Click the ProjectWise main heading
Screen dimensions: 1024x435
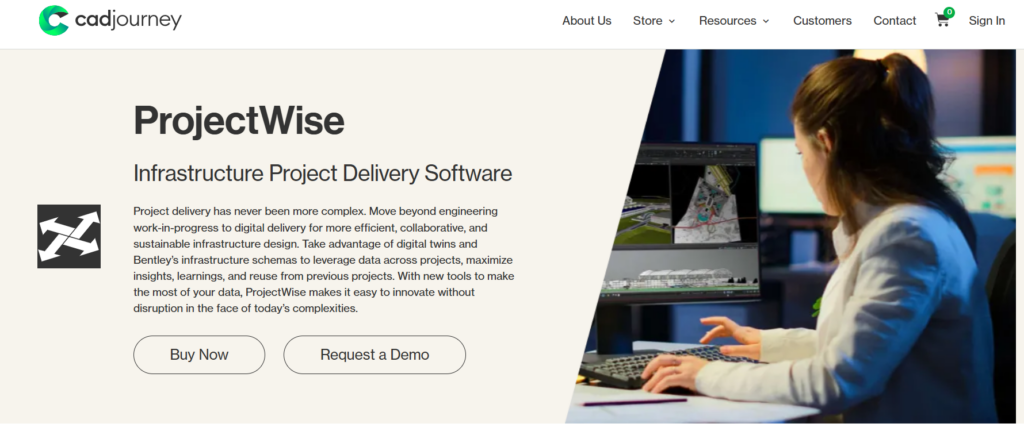point(239,121)
